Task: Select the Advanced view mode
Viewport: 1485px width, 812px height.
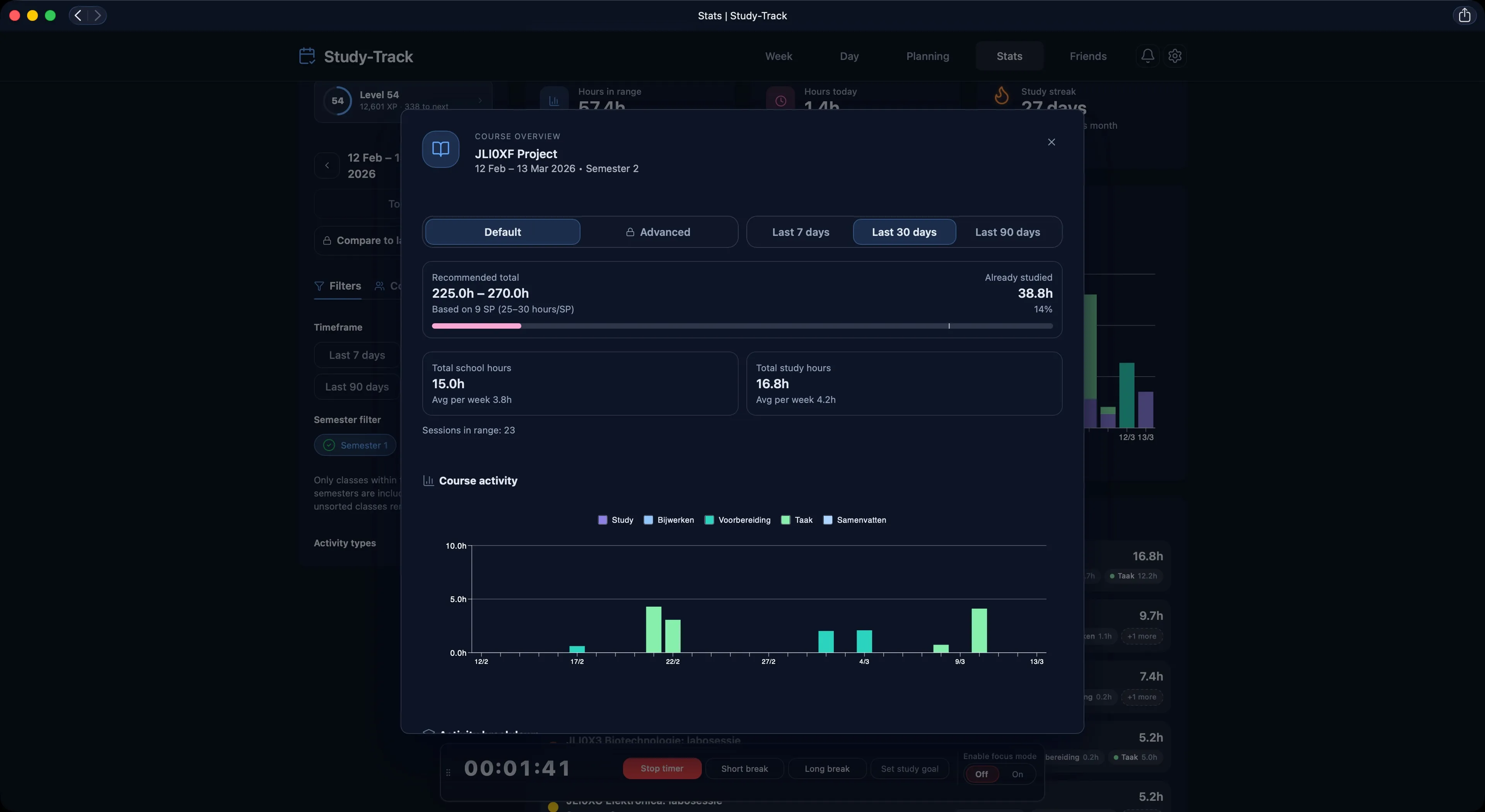Action: tap(658, 232)
